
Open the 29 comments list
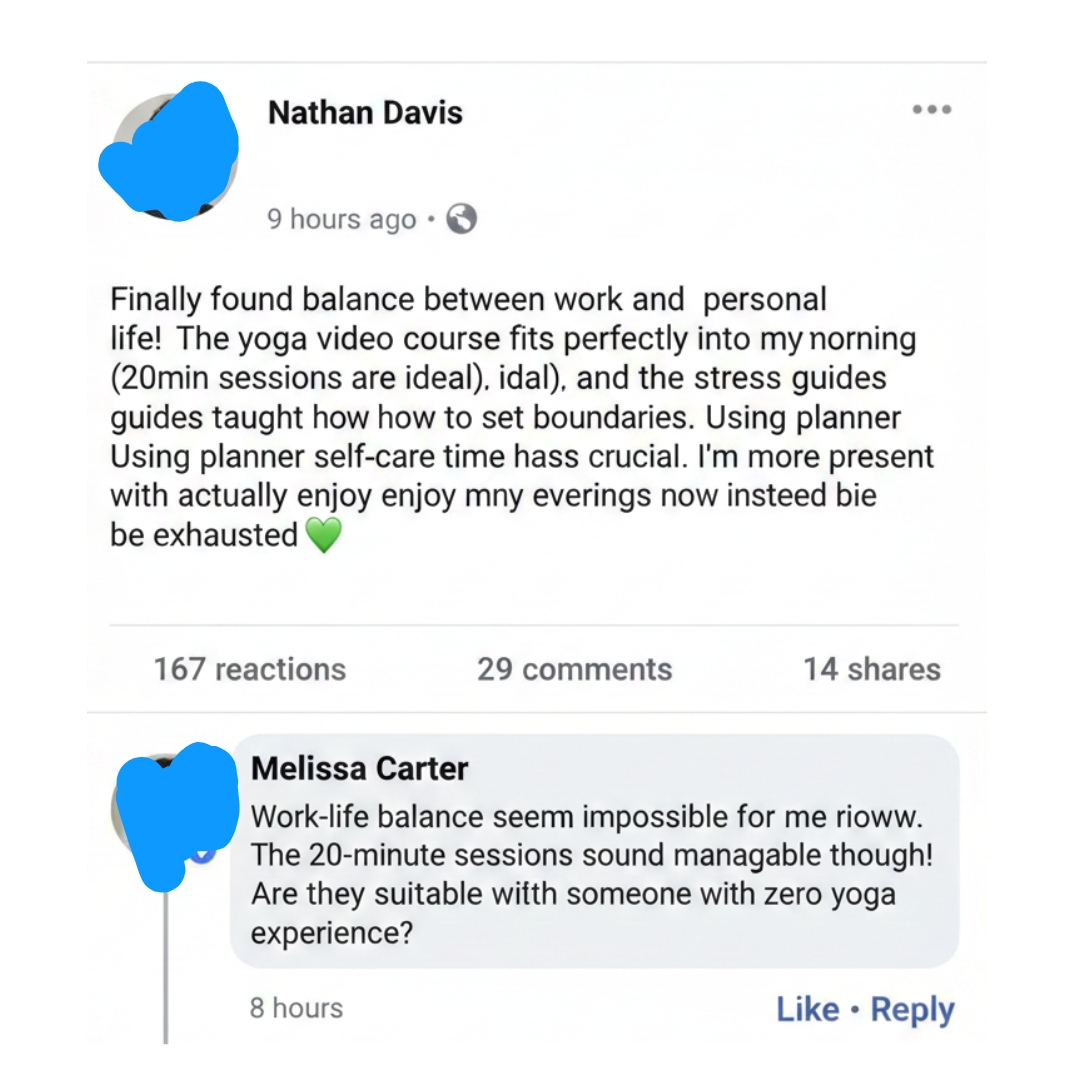tap(574, 669)
